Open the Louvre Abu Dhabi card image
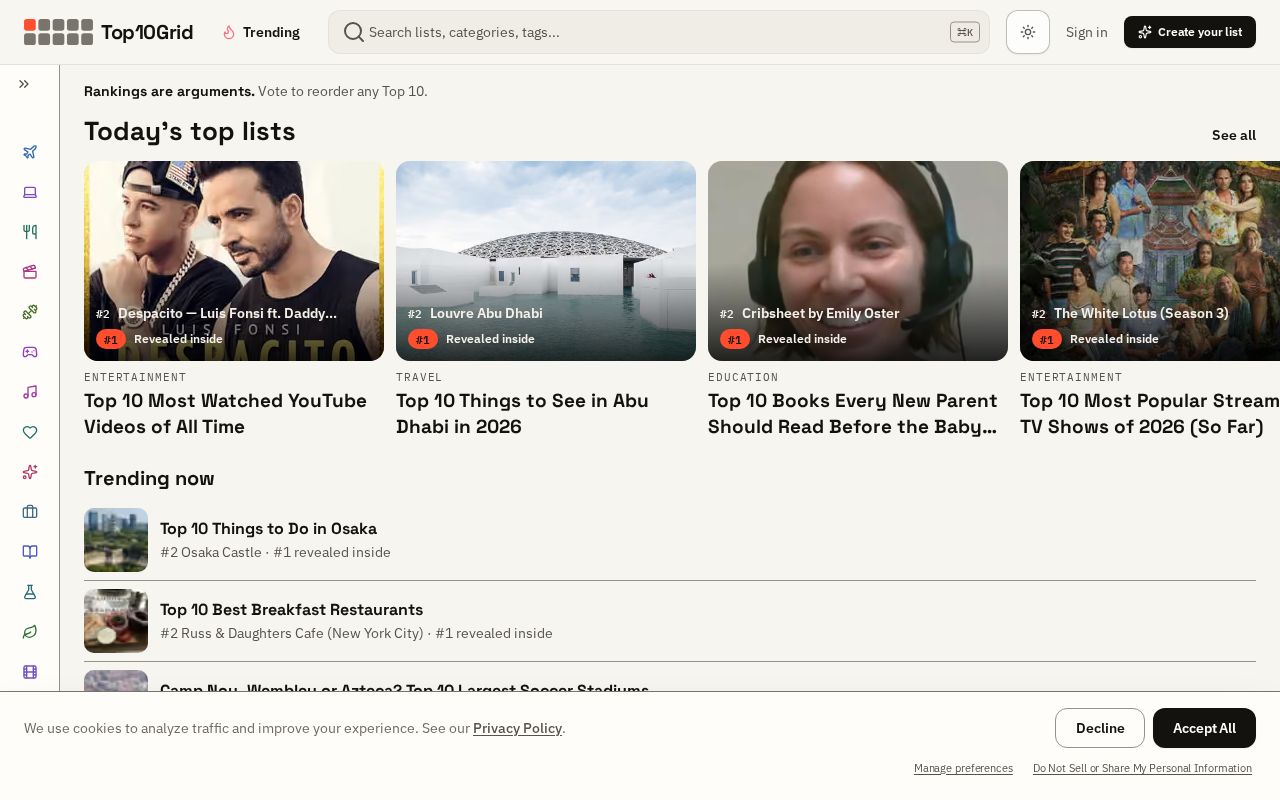Image resolution: width=1280 pixels, height=800 pixels. click(x=546, y=261)
